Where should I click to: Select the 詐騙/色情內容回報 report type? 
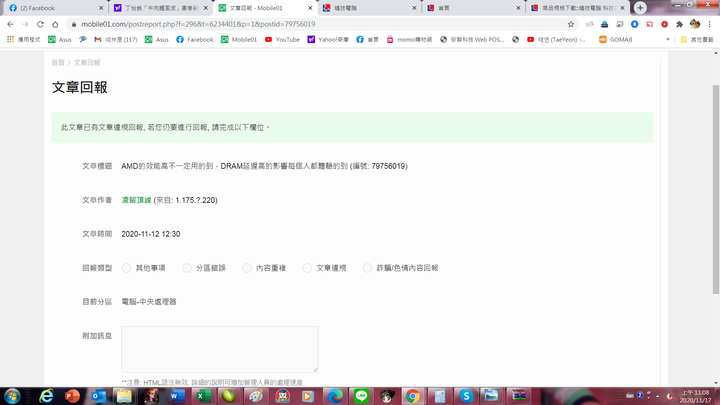click(x=367, y=268)
